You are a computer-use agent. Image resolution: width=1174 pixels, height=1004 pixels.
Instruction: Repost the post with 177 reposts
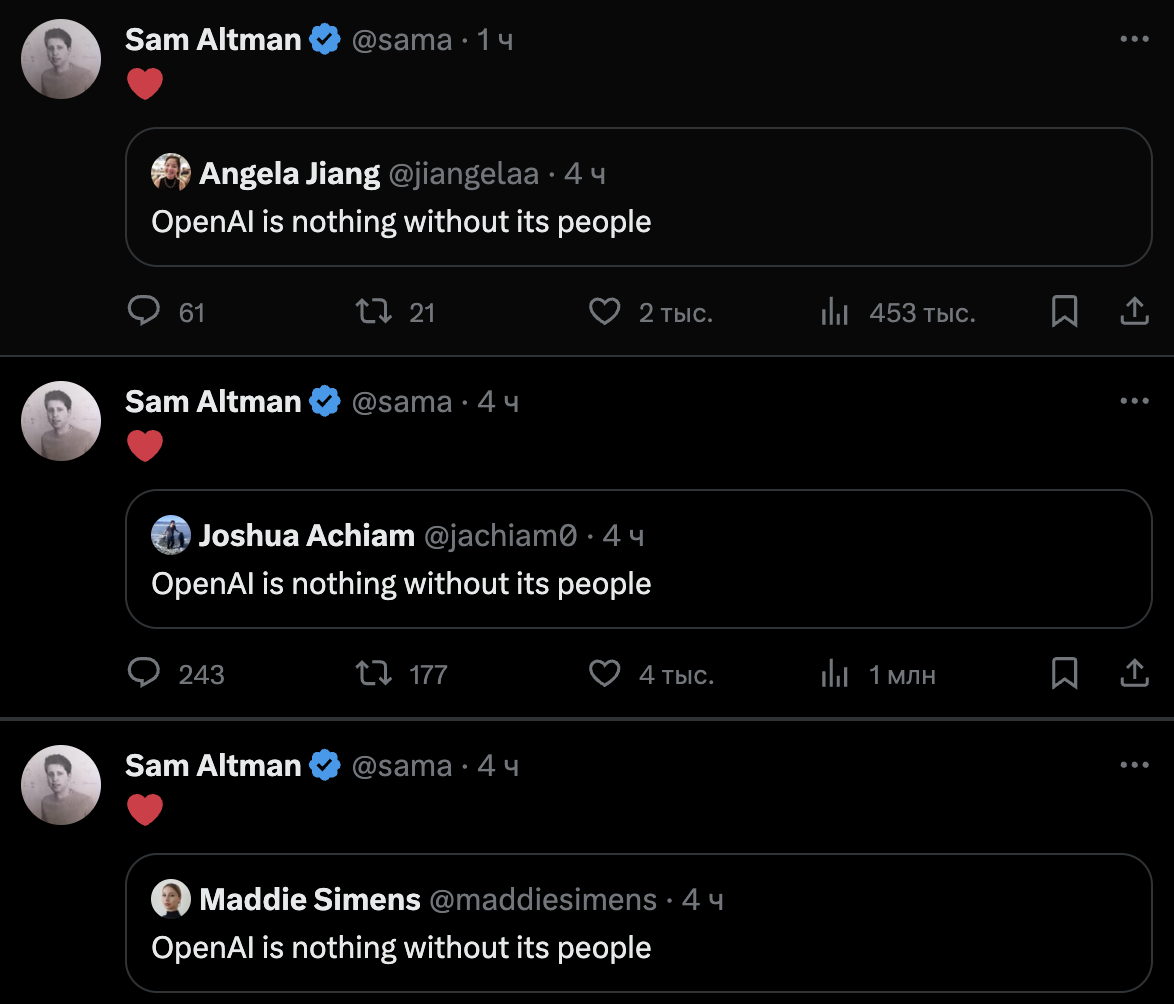click(374, 675)
